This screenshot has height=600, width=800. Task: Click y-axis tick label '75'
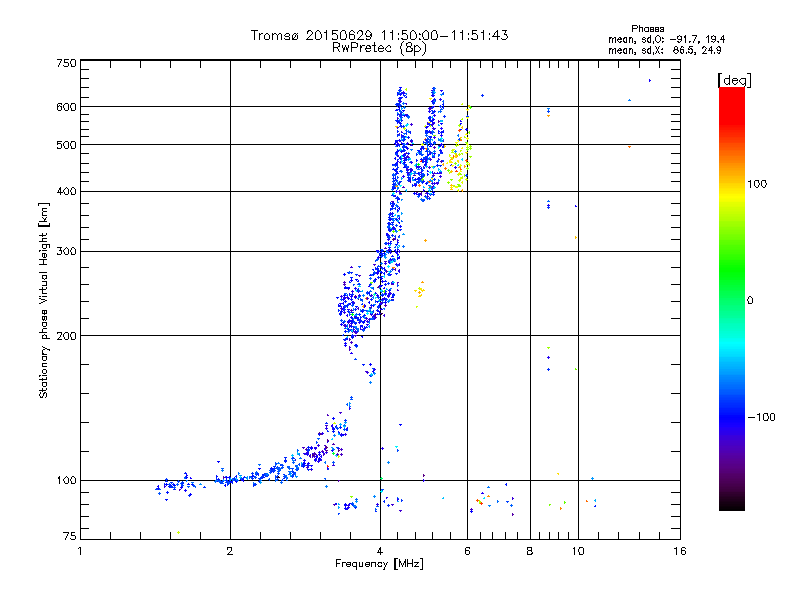point(70,536)
